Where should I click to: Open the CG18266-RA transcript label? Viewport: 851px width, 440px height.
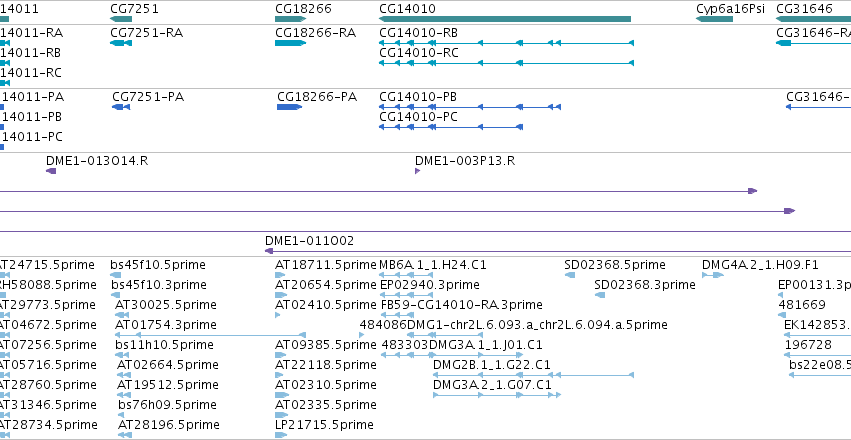(x=315, y=33)
